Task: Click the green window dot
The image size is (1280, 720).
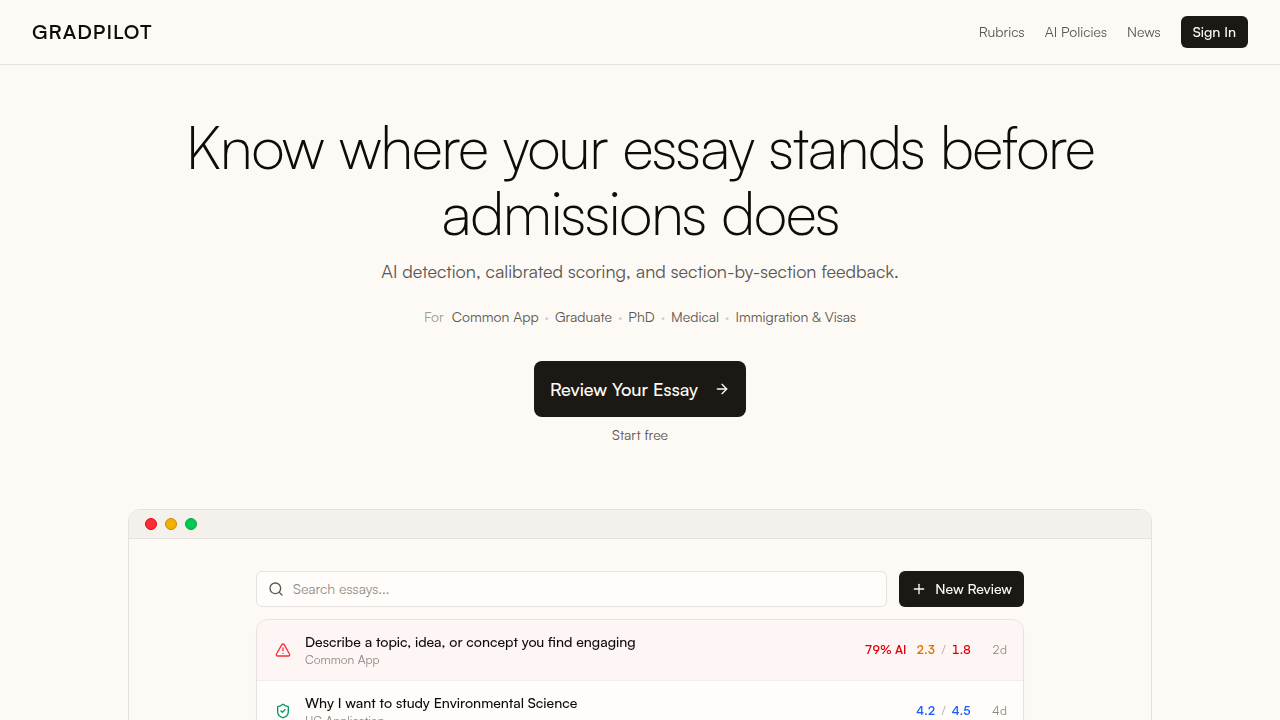Action: tap(191, 524)
